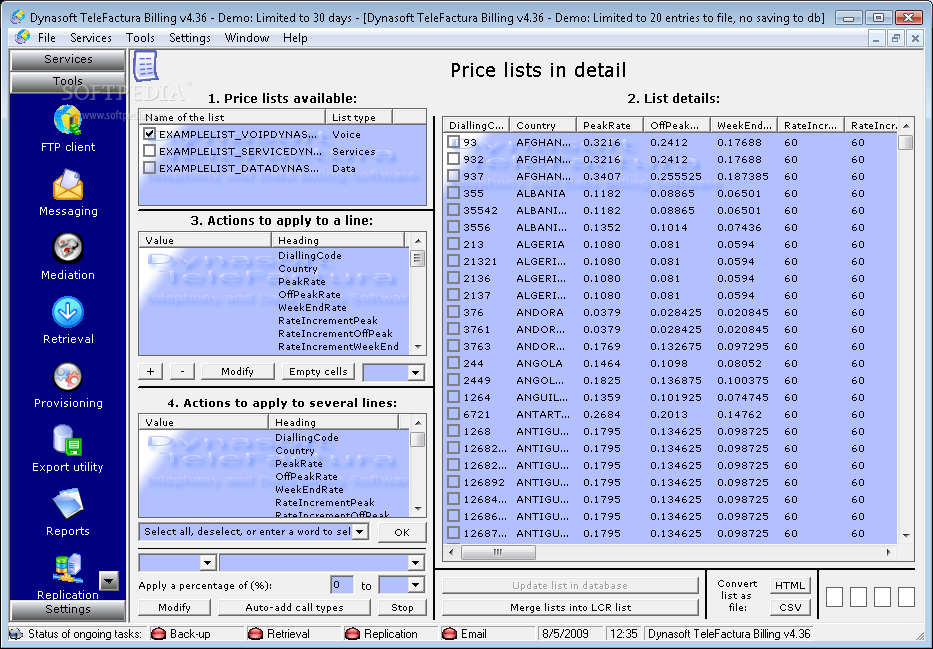Check dialling code 355 ALBANIA row
Screen dimensions: 933x649
click(453, 193)
